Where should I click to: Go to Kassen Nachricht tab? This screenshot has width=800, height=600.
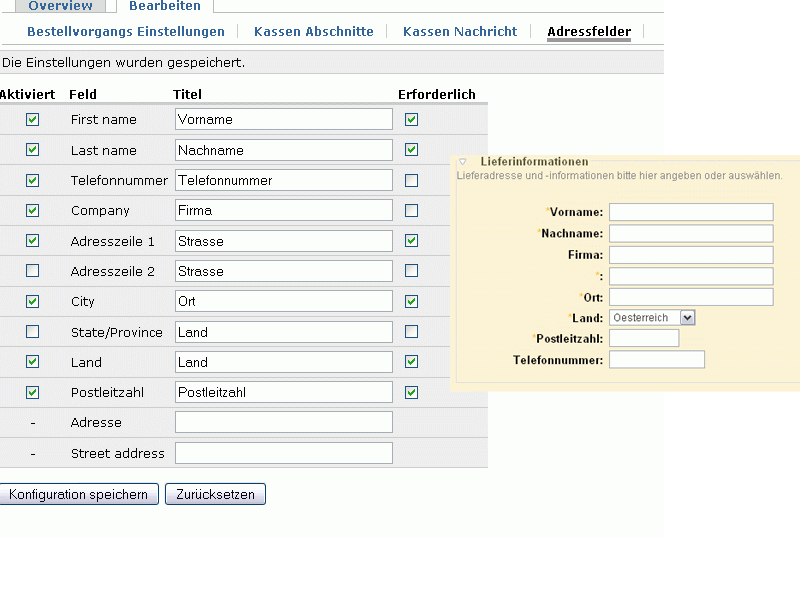coord(460,32)
